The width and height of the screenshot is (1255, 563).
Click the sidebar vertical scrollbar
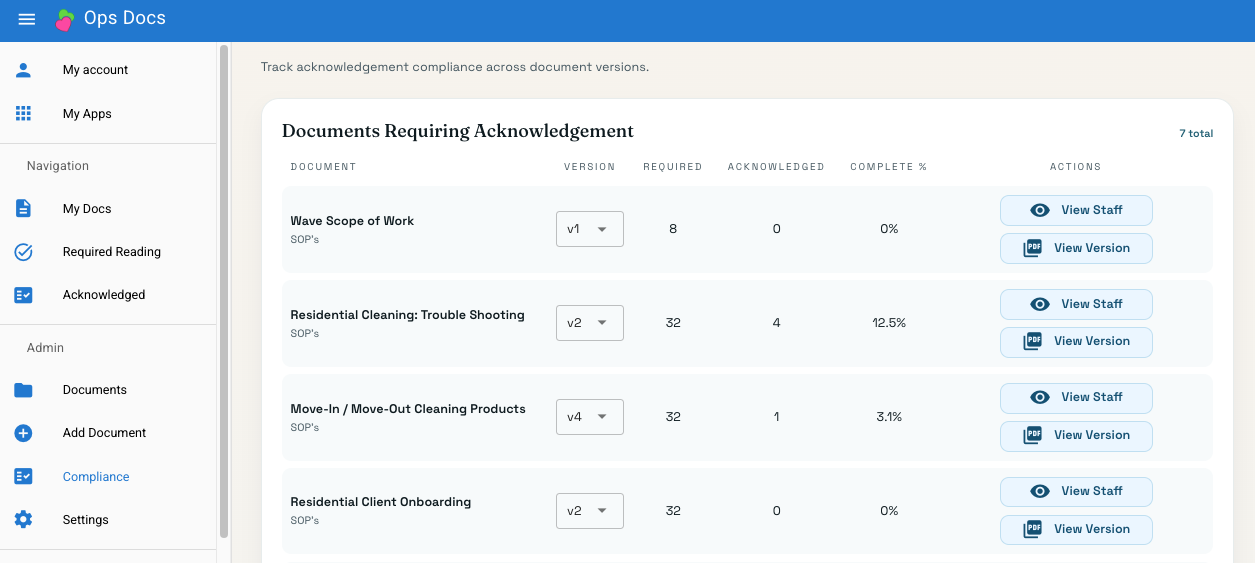point(224,290)
